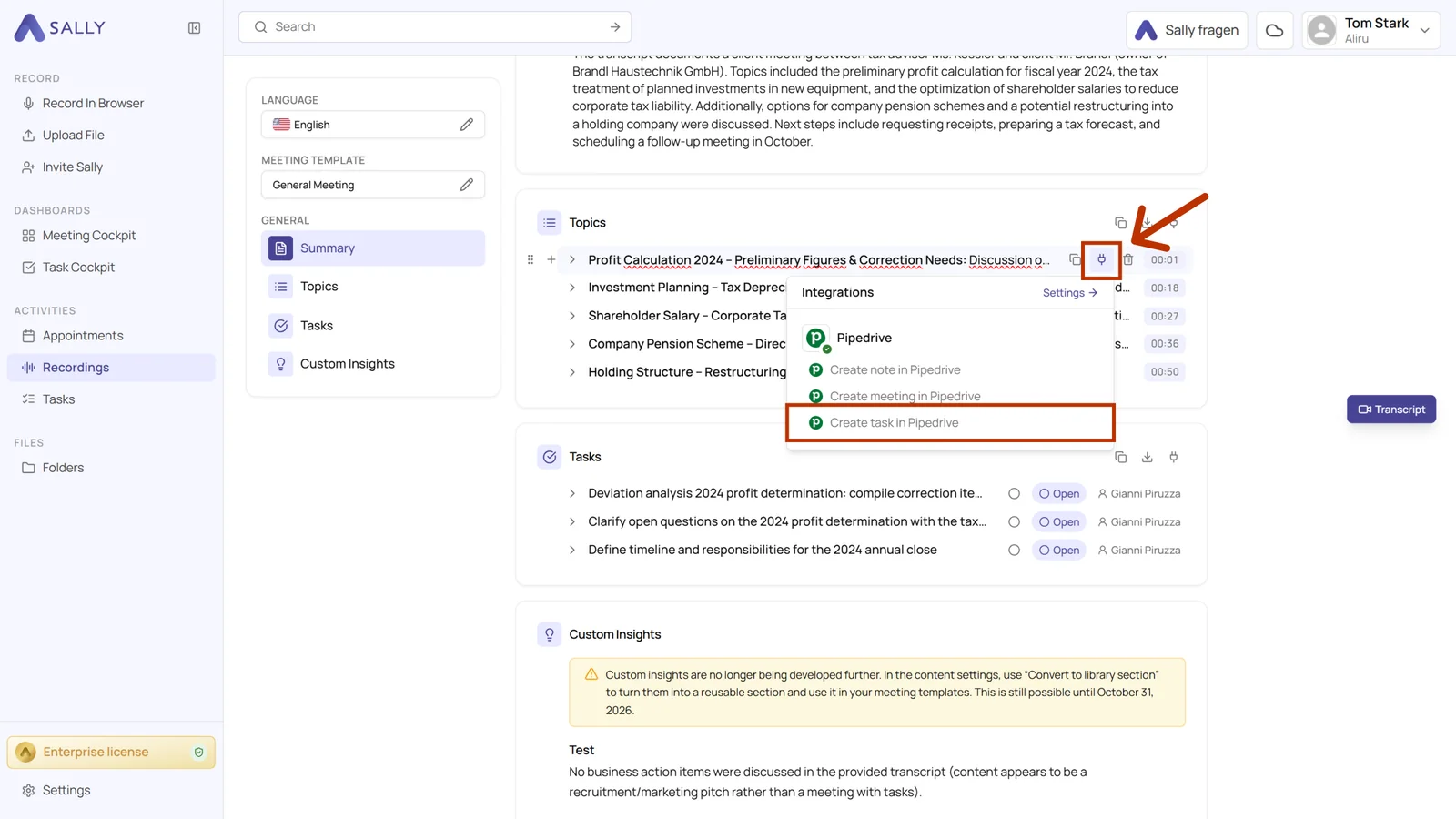Copy the Topics section
The width and height of the screenshot is (1456, 819).
[1120, 223]
